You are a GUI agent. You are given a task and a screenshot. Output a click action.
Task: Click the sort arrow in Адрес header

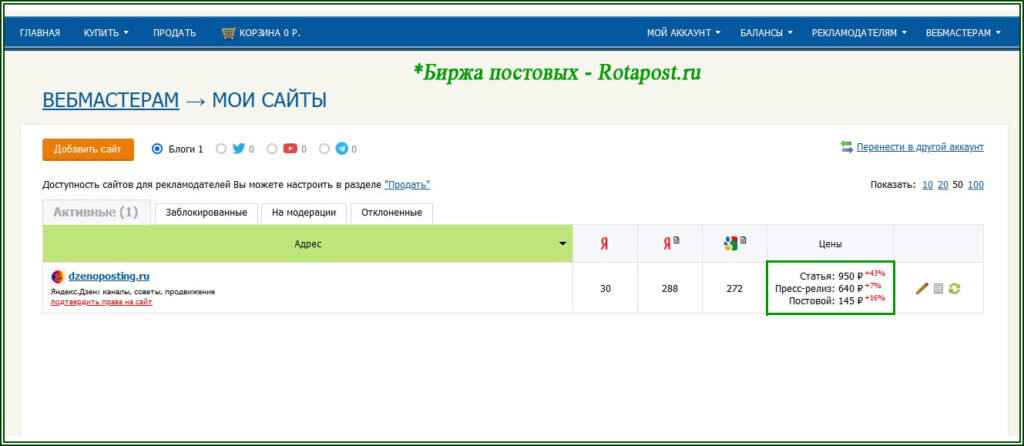click(562, 244)
